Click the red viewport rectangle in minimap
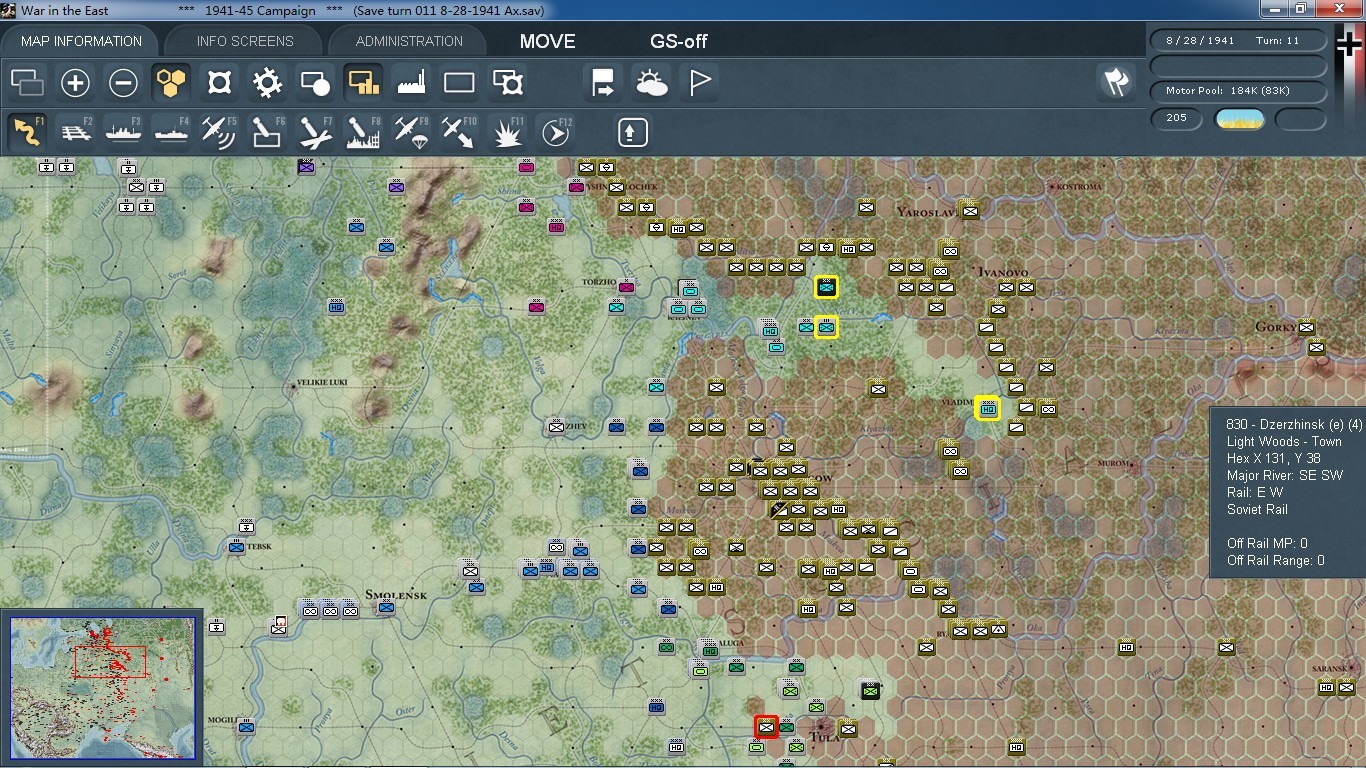1366x768 pixels. point(110,662)
